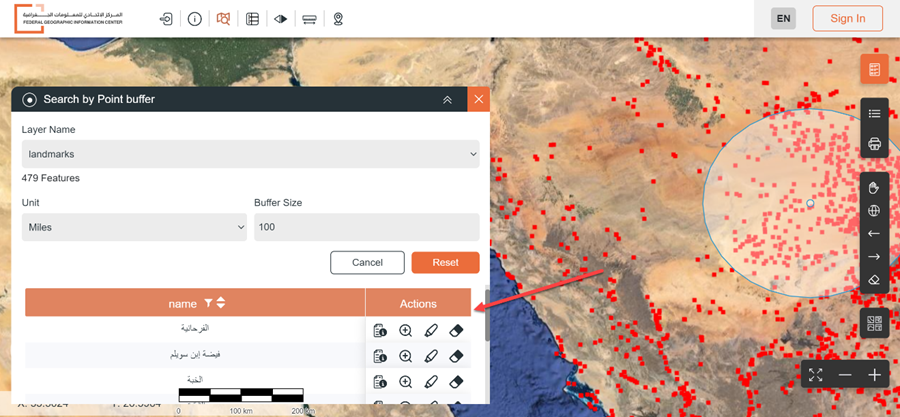Image resolution: width=900 pixels, height=417 pixels.
Task: Click the buffer center point on map
Action: [x=810, y=203]
